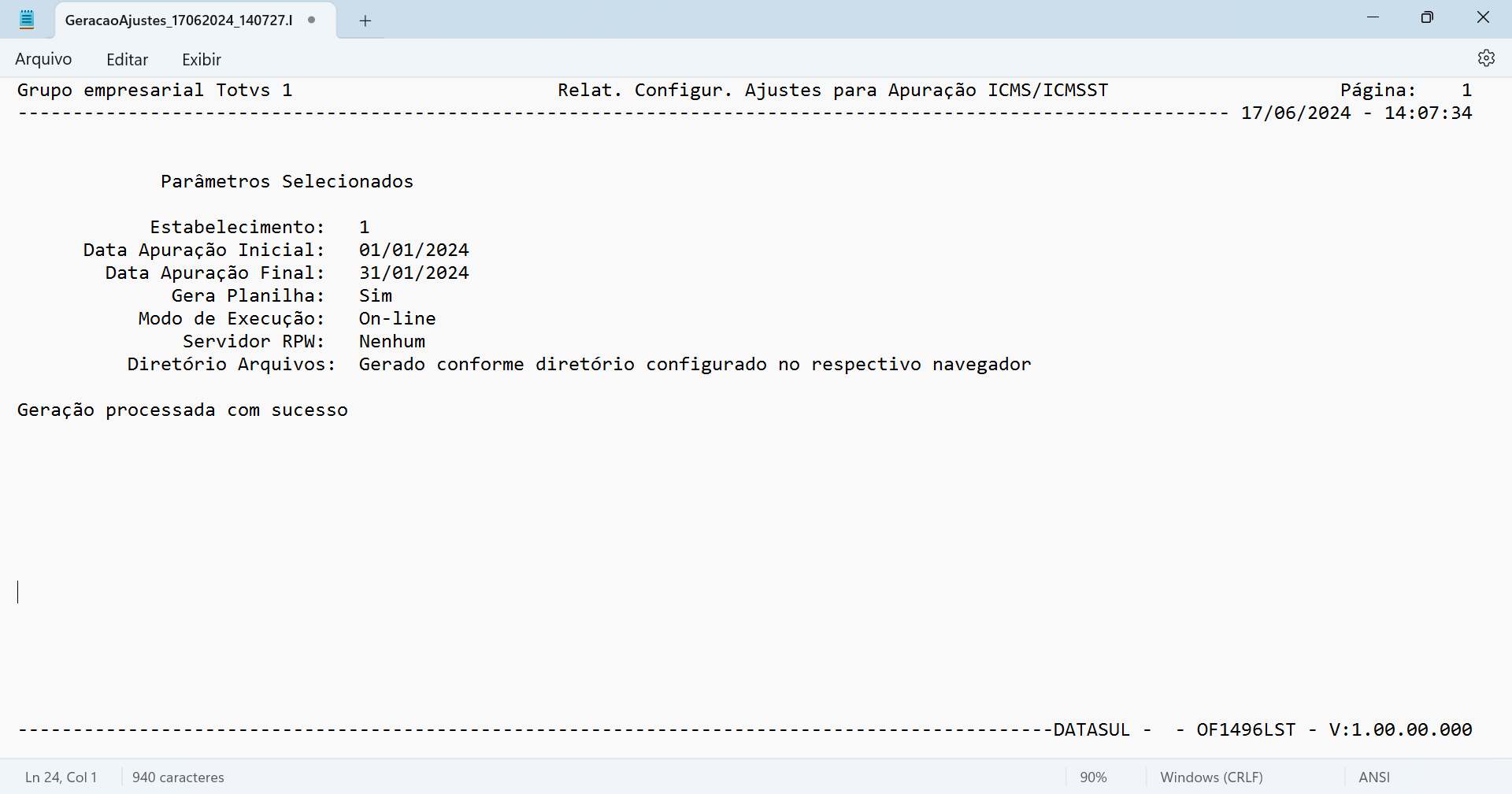Click the Ln 24, Col 1 position indicator
Viewport: 1512px width, 794px height.
[61, 777]
